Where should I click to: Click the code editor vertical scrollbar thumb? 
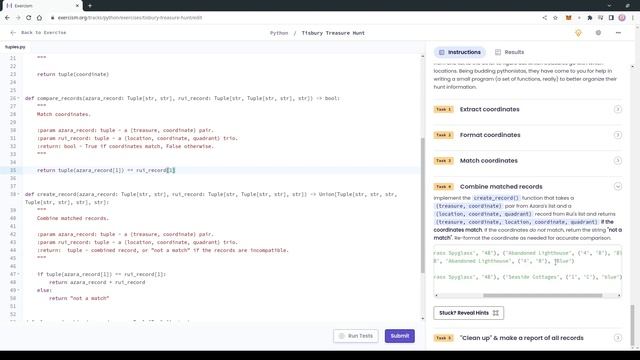pyautogui.click(x=422, y=206)
